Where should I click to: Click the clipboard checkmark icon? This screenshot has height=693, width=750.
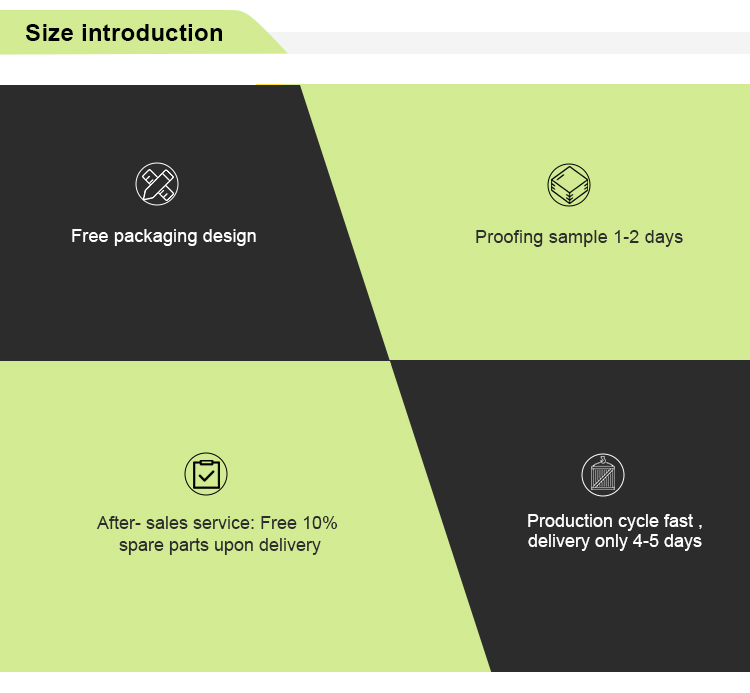click(206, 473)
